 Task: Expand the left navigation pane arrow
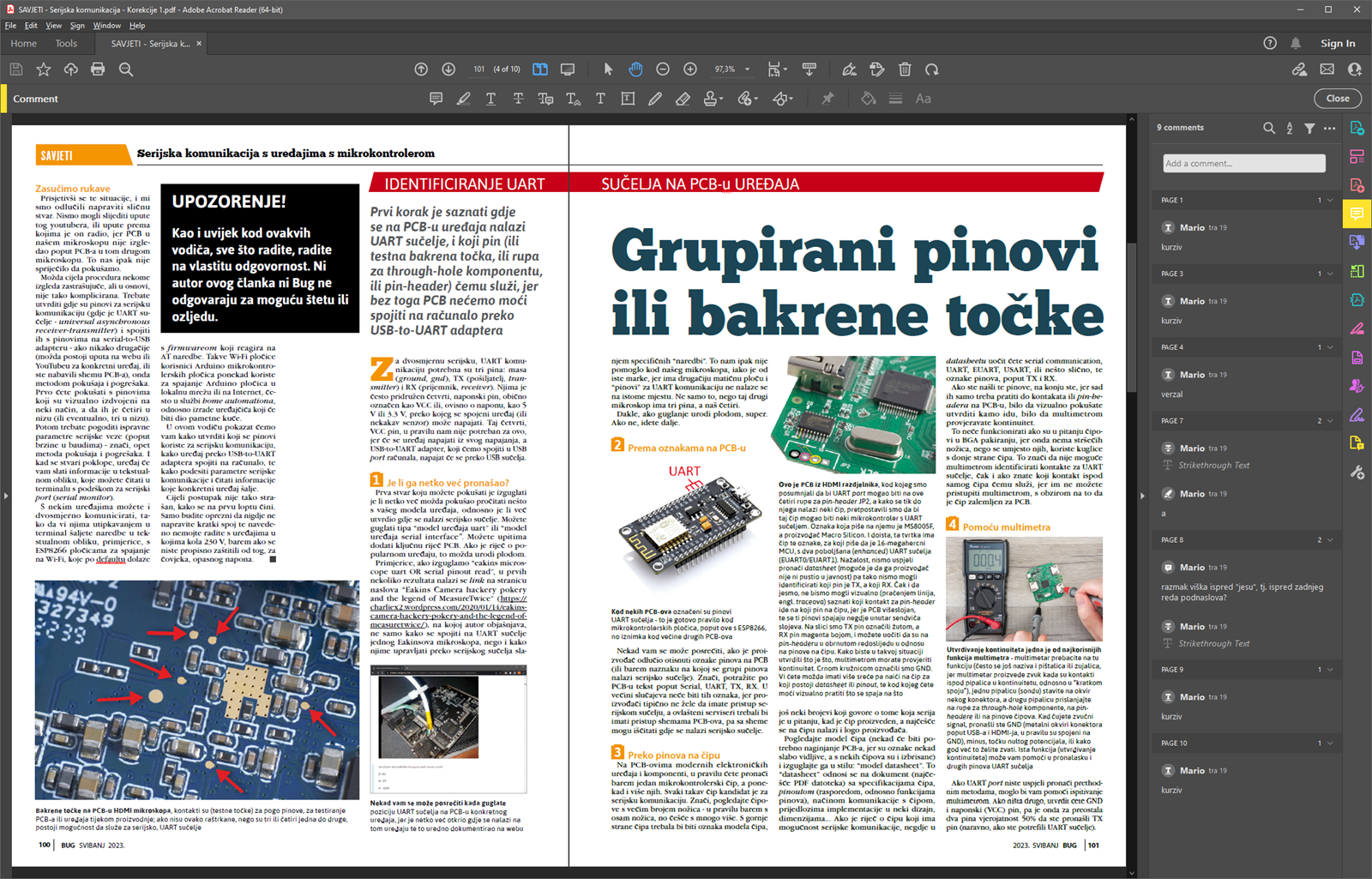(5, 496)
